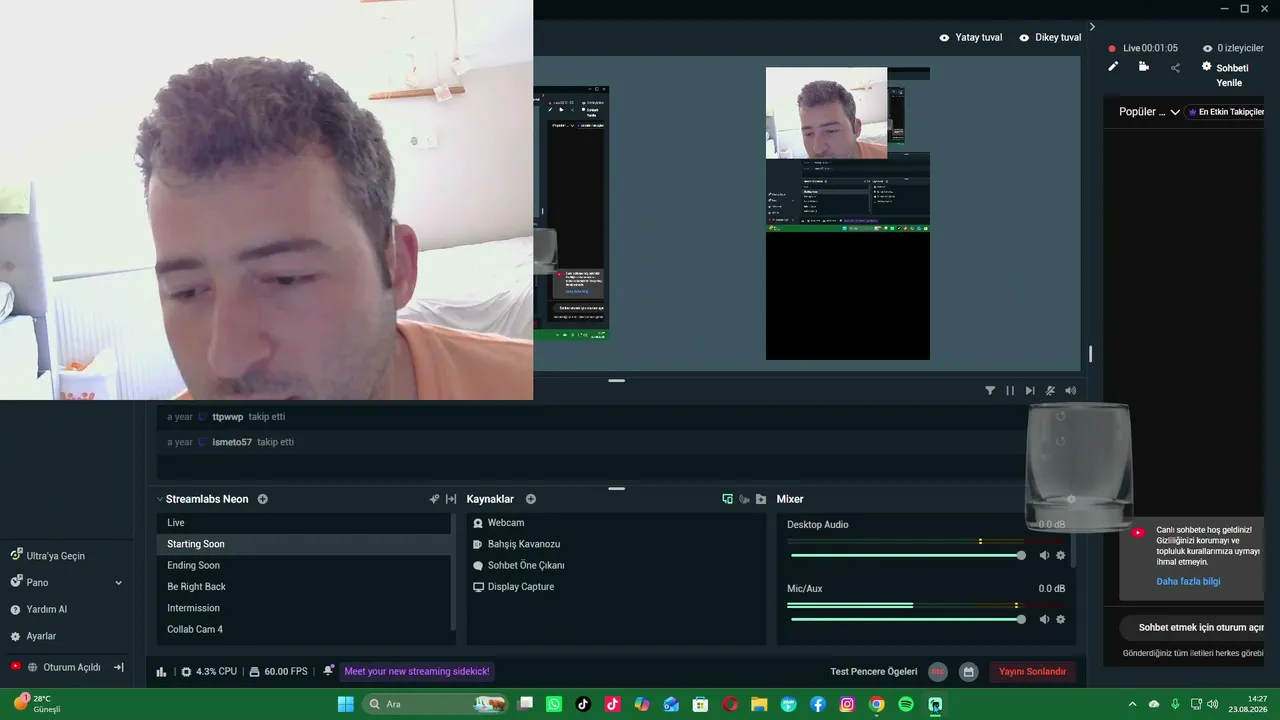1280x720 pixels.
Task: Open the Windows Start menu
Action: coord(345,704)
